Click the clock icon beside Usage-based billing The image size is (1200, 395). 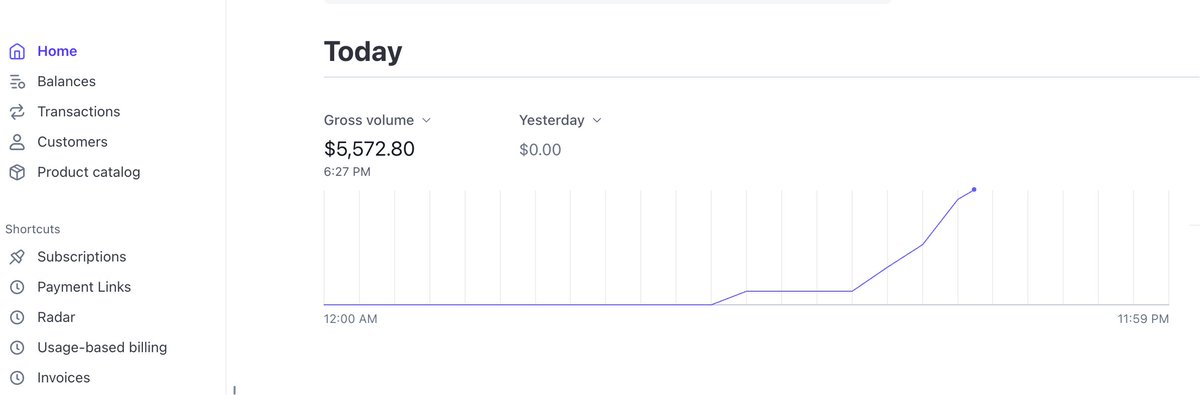pyautogui.click(x=17, y=348)
